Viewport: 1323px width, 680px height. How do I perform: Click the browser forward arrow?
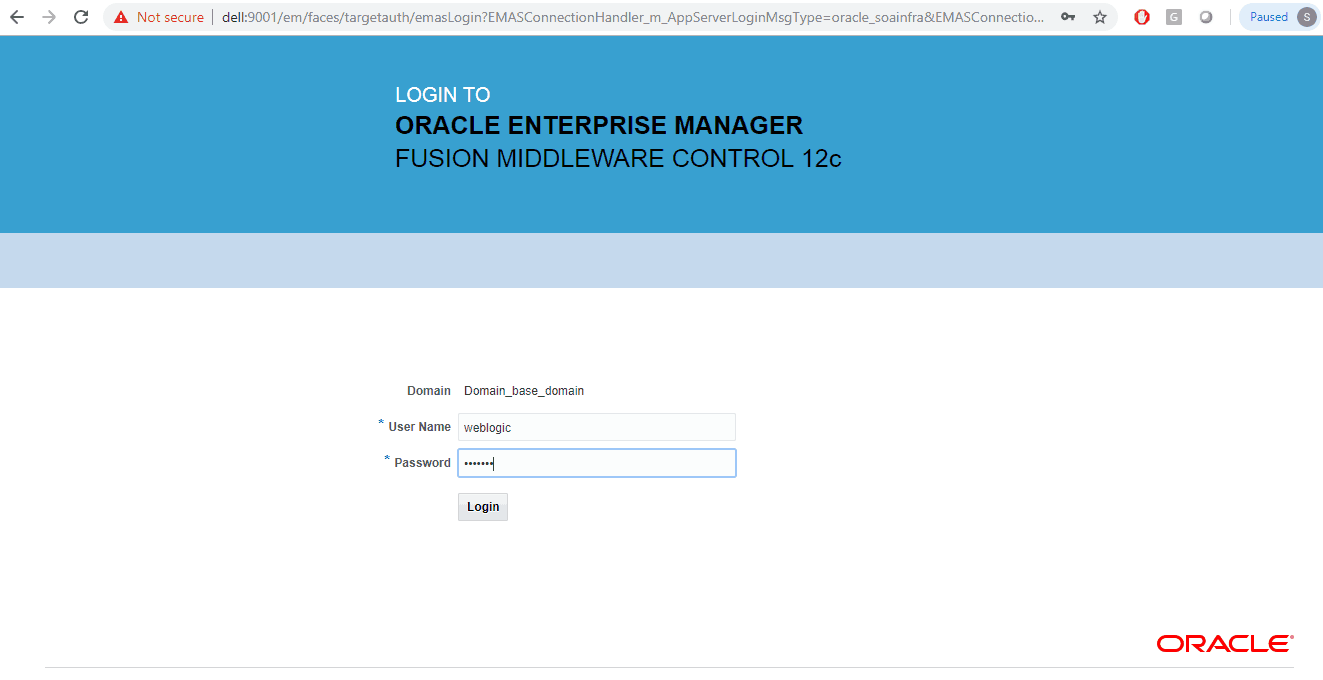pos(49,17)
